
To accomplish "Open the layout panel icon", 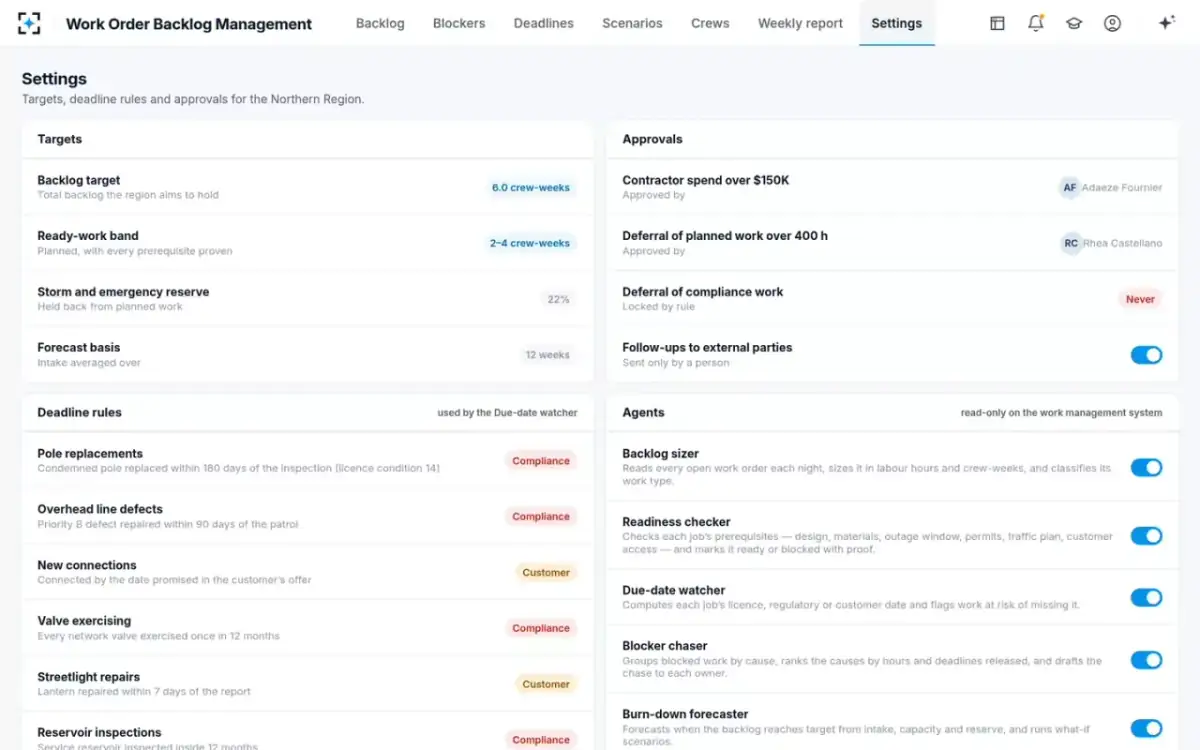I will coord(997,23).
